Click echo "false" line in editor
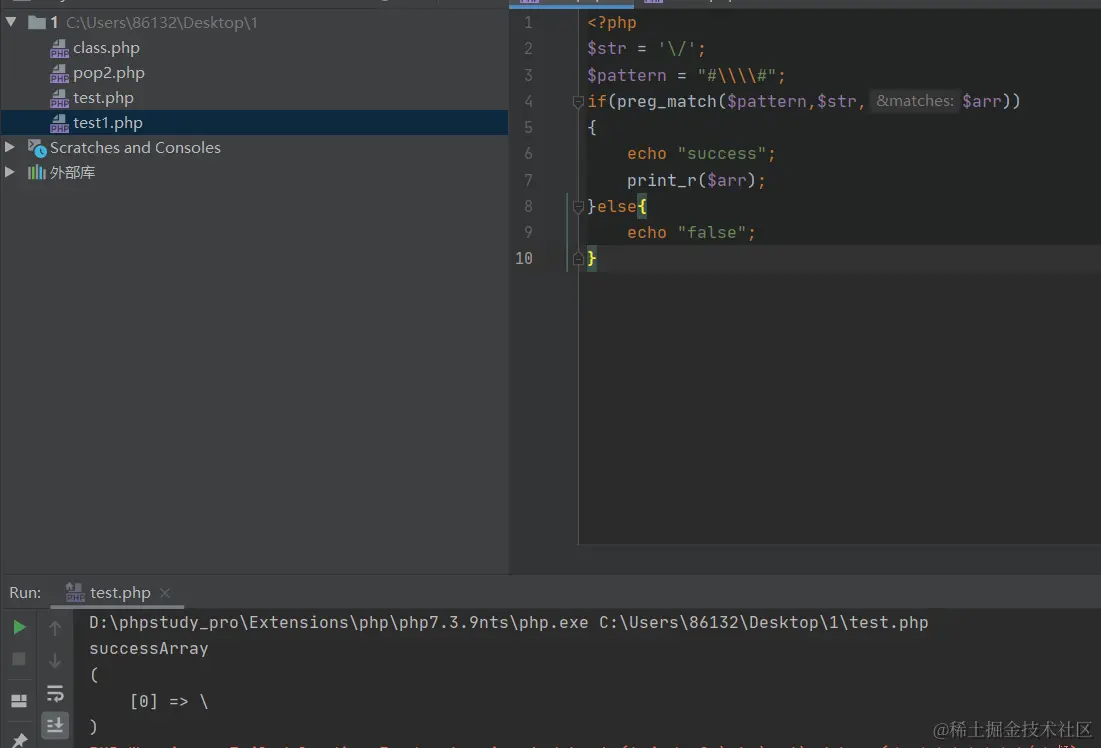The width and height of the screenshot is (1101, 748). pos(691,232)
